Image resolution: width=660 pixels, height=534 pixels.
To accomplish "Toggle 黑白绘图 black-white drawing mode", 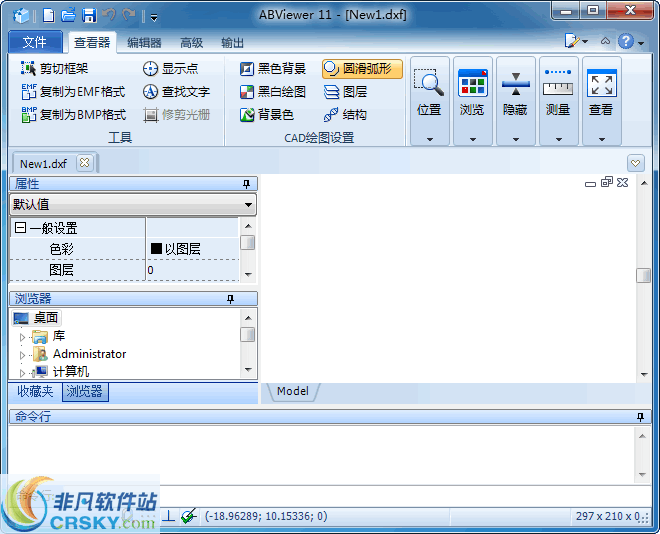I will [x=273, y=92].
